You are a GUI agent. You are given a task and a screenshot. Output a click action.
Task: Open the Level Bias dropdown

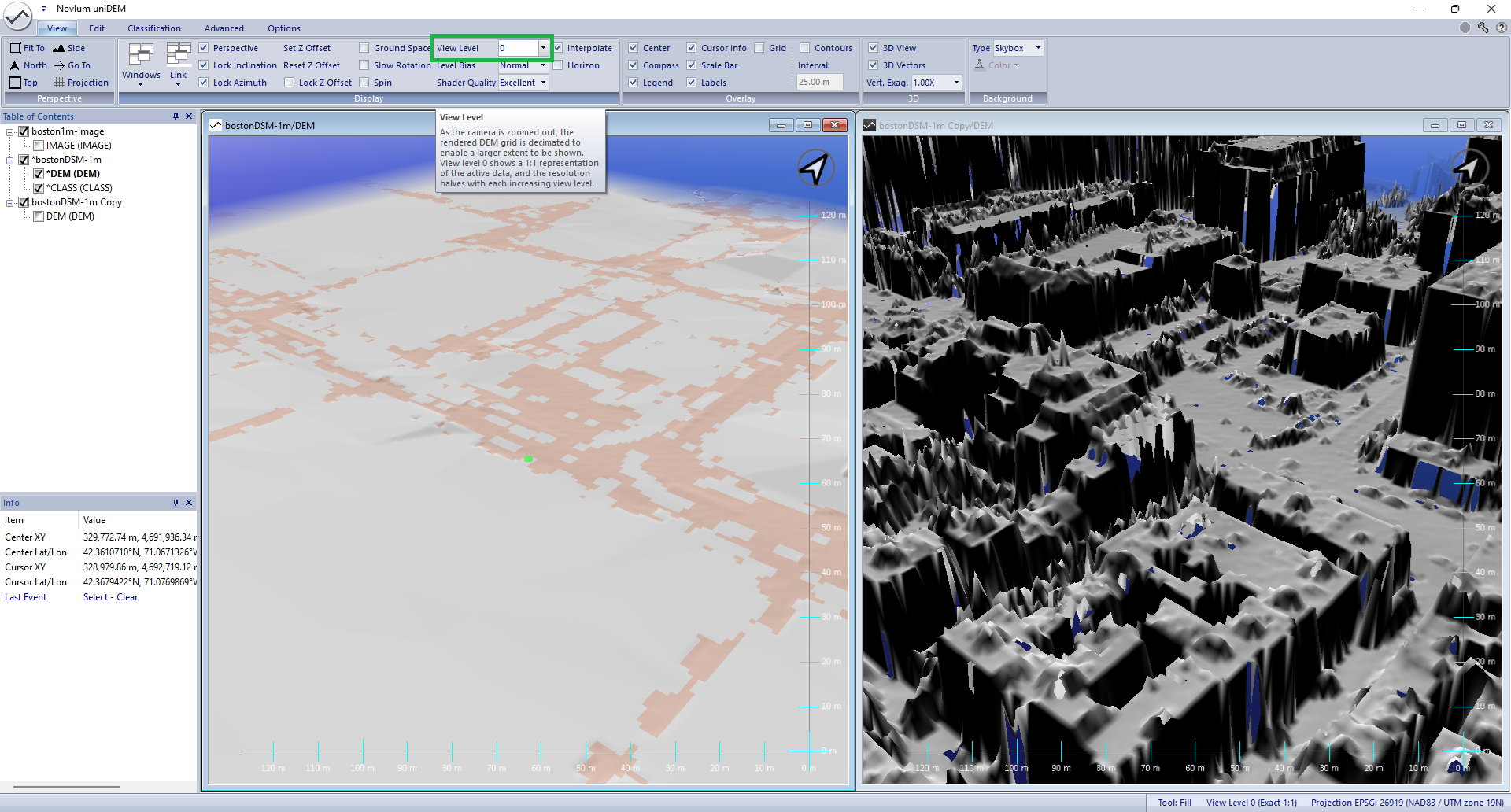click(x=543, y=65)
